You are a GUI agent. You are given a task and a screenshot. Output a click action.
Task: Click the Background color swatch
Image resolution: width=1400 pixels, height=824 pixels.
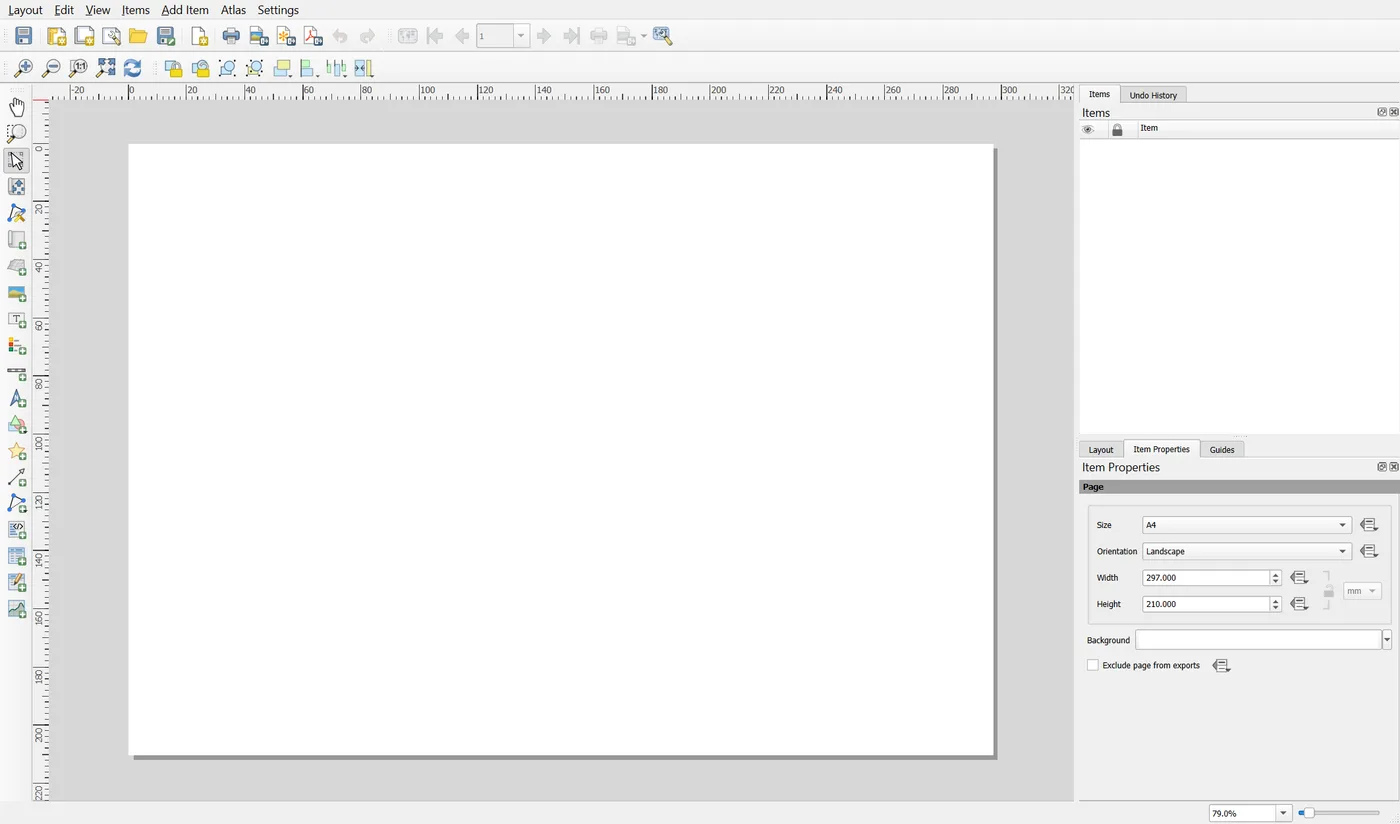[1258, 640]
